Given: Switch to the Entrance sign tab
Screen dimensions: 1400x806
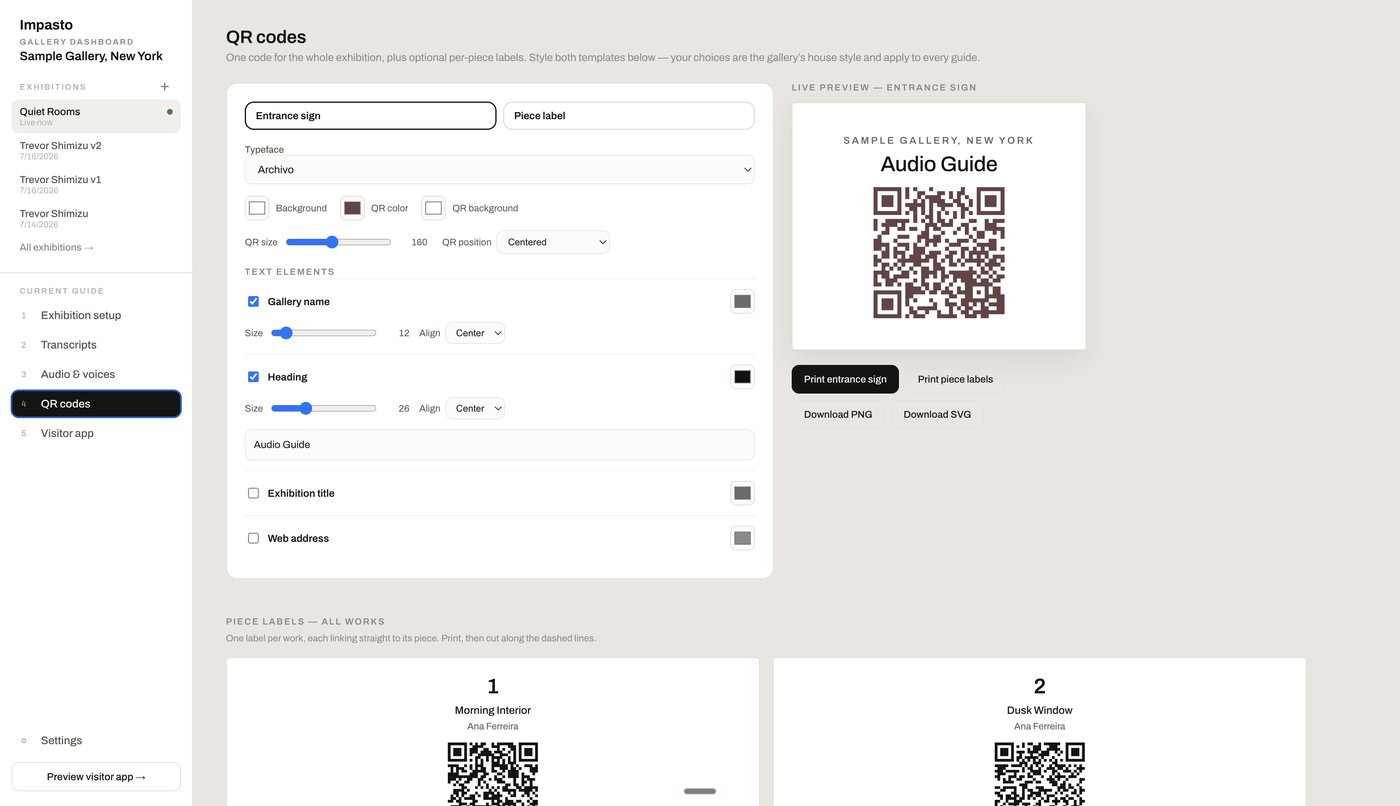Looking at the screenshot, I should 370,116.
